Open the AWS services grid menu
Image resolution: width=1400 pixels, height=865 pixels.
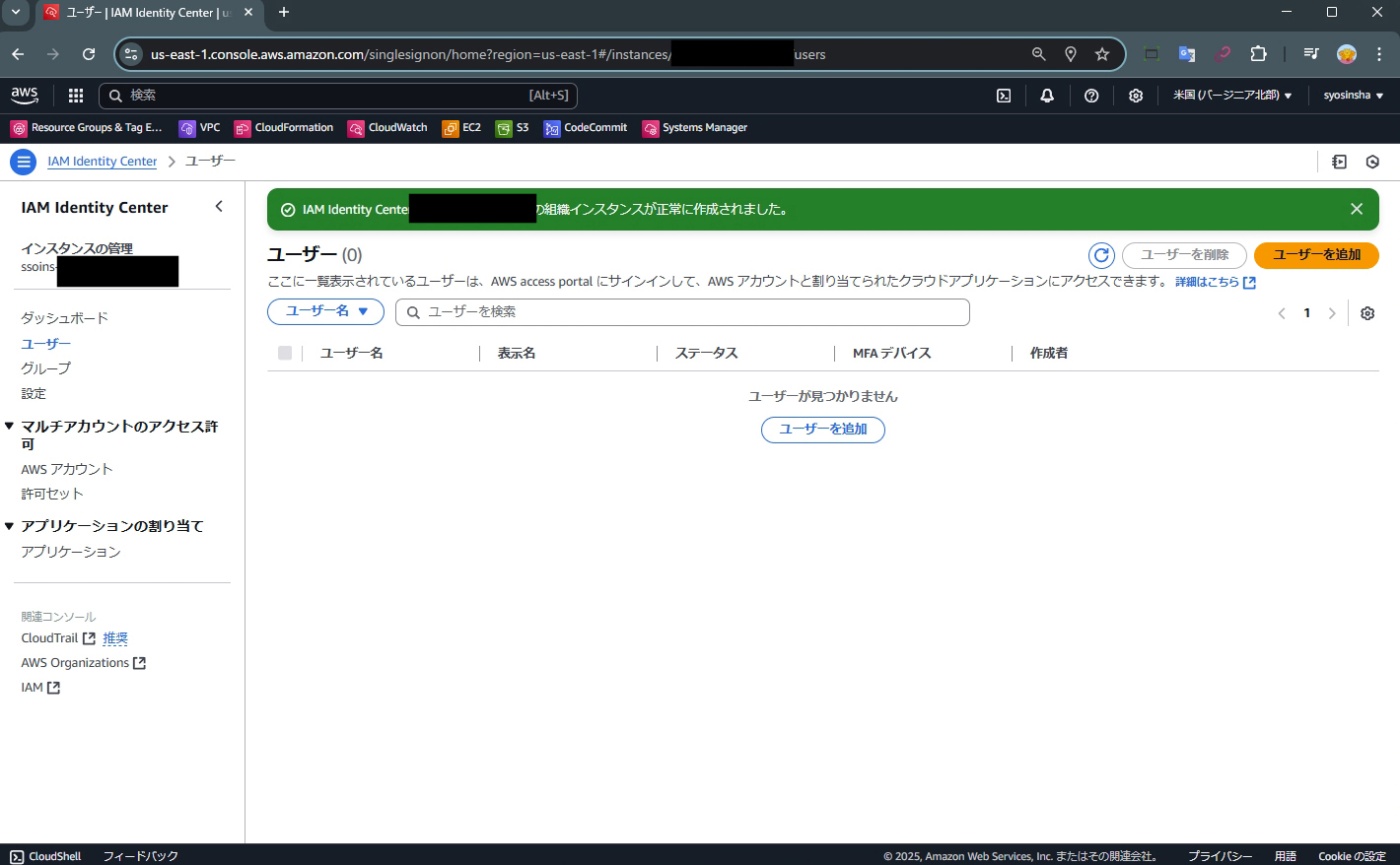point(76,96)
